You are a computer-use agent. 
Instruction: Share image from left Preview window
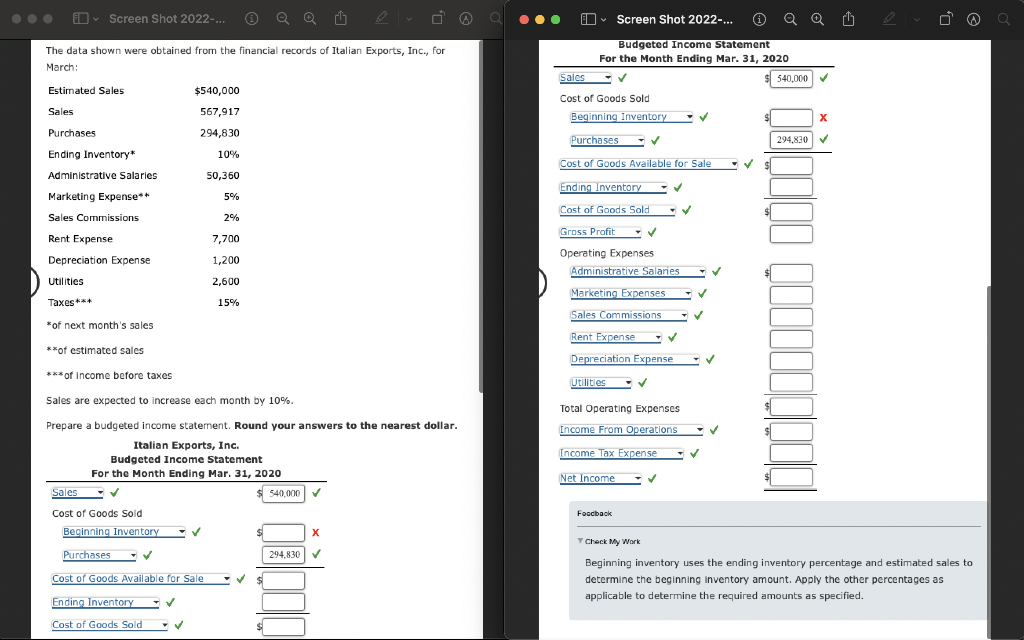(x=341, y=18)
